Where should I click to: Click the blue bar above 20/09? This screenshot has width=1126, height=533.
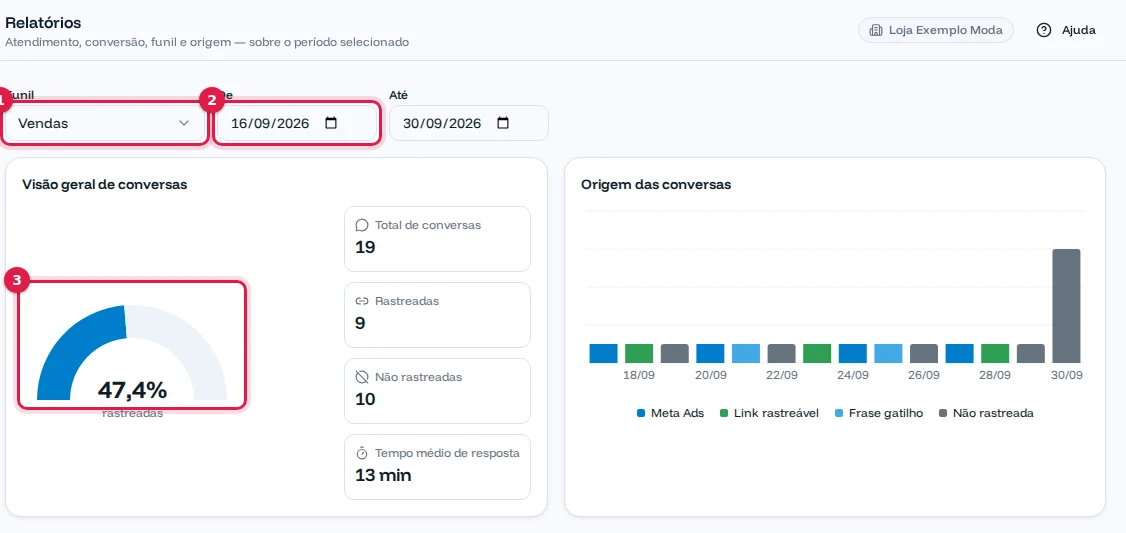coord(710,353)
